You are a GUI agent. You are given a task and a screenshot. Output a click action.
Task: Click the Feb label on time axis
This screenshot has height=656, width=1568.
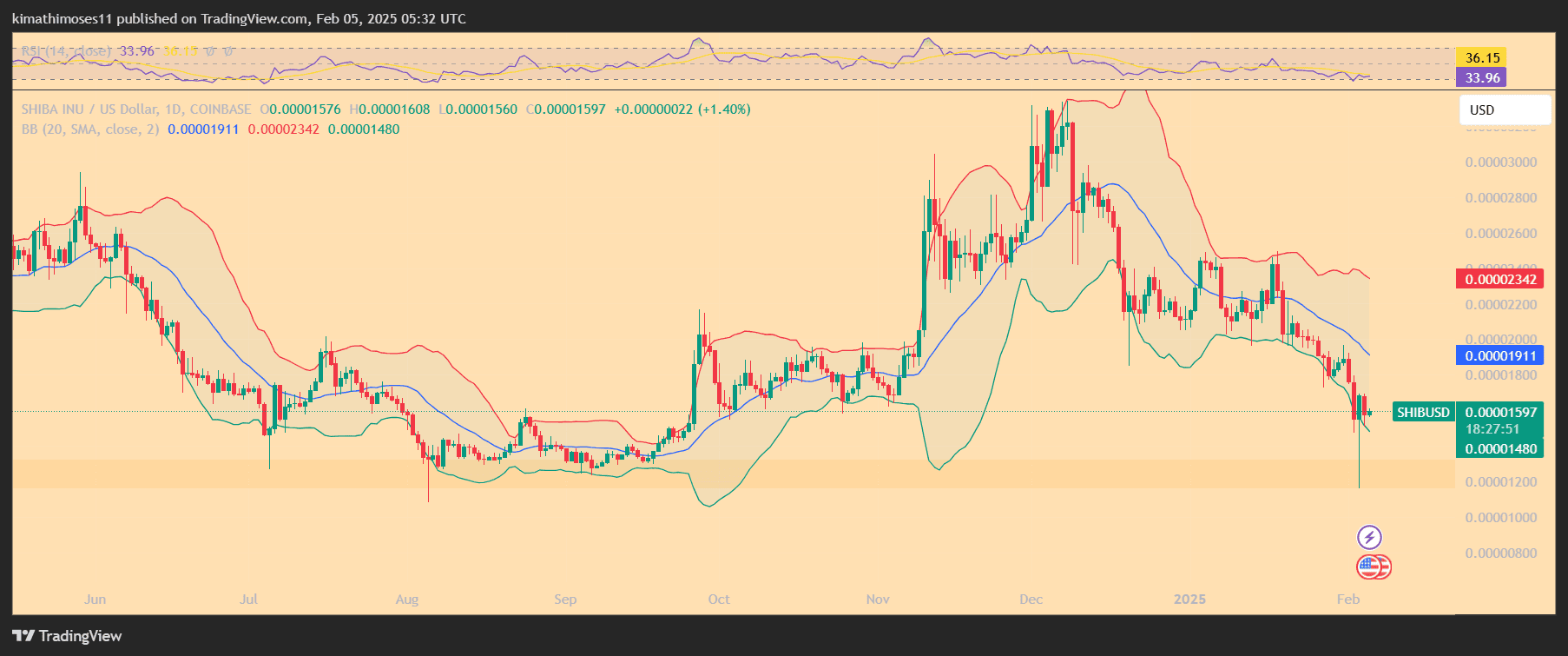click(x=1348, y=599)
